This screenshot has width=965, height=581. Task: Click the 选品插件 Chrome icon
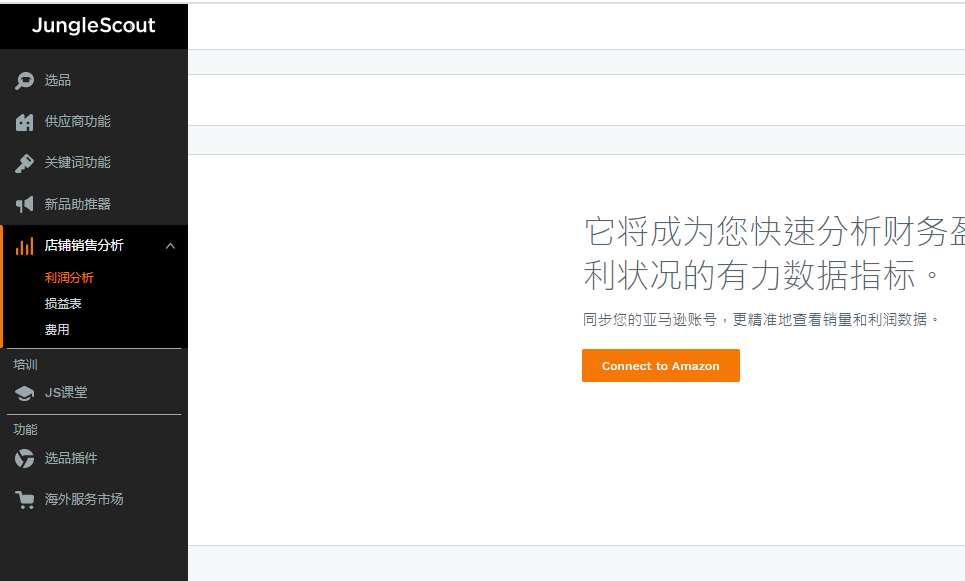[x=25, y=459]
